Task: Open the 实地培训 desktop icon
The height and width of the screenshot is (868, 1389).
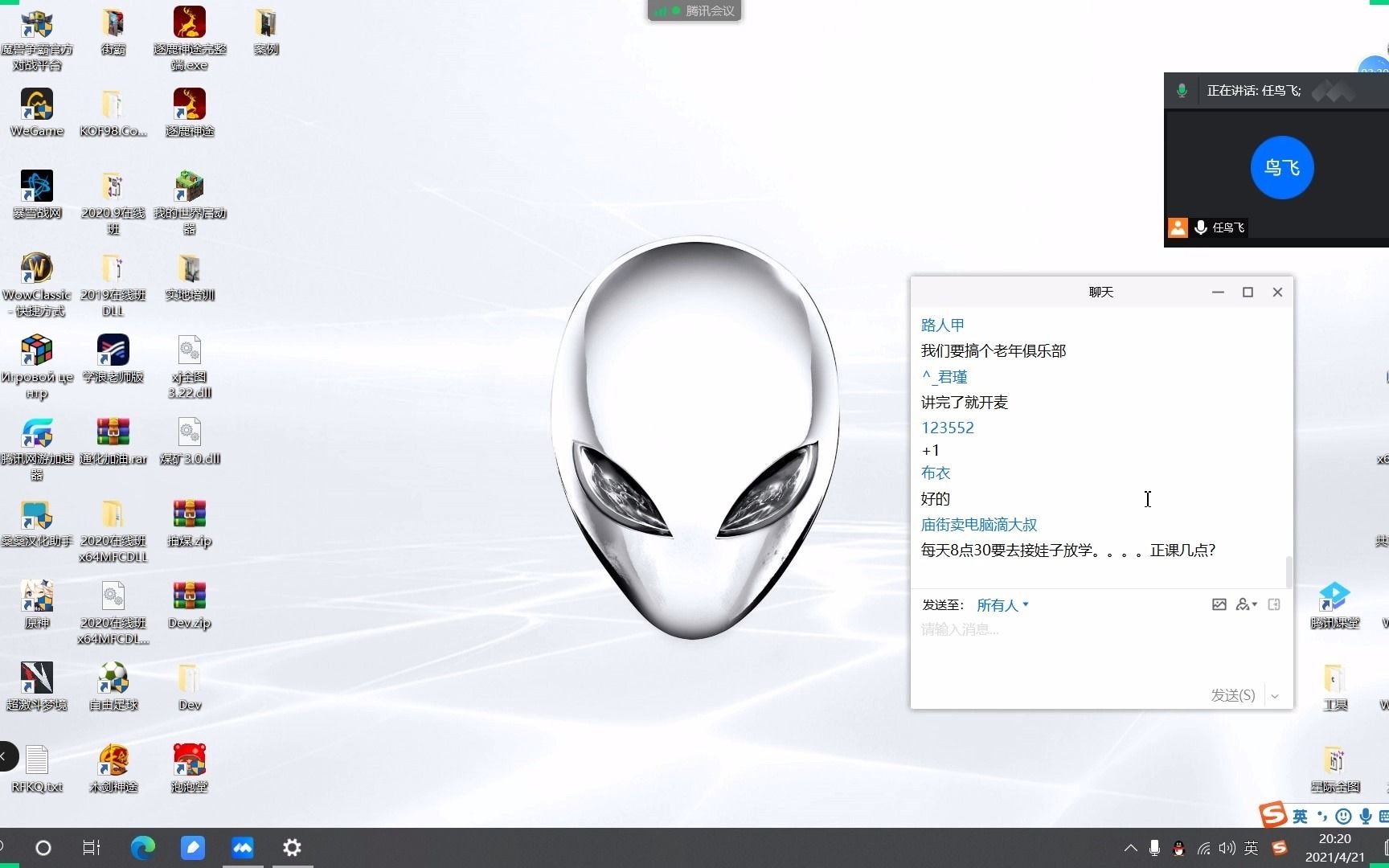Action: (190, 277)
